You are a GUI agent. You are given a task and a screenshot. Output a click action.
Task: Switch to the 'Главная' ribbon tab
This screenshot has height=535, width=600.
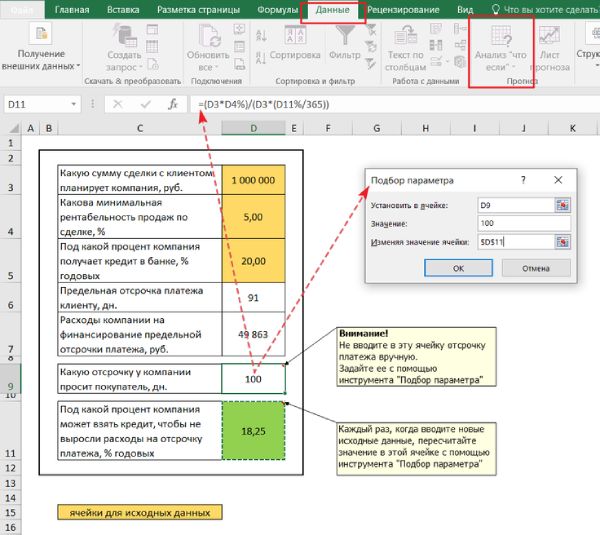72,11
